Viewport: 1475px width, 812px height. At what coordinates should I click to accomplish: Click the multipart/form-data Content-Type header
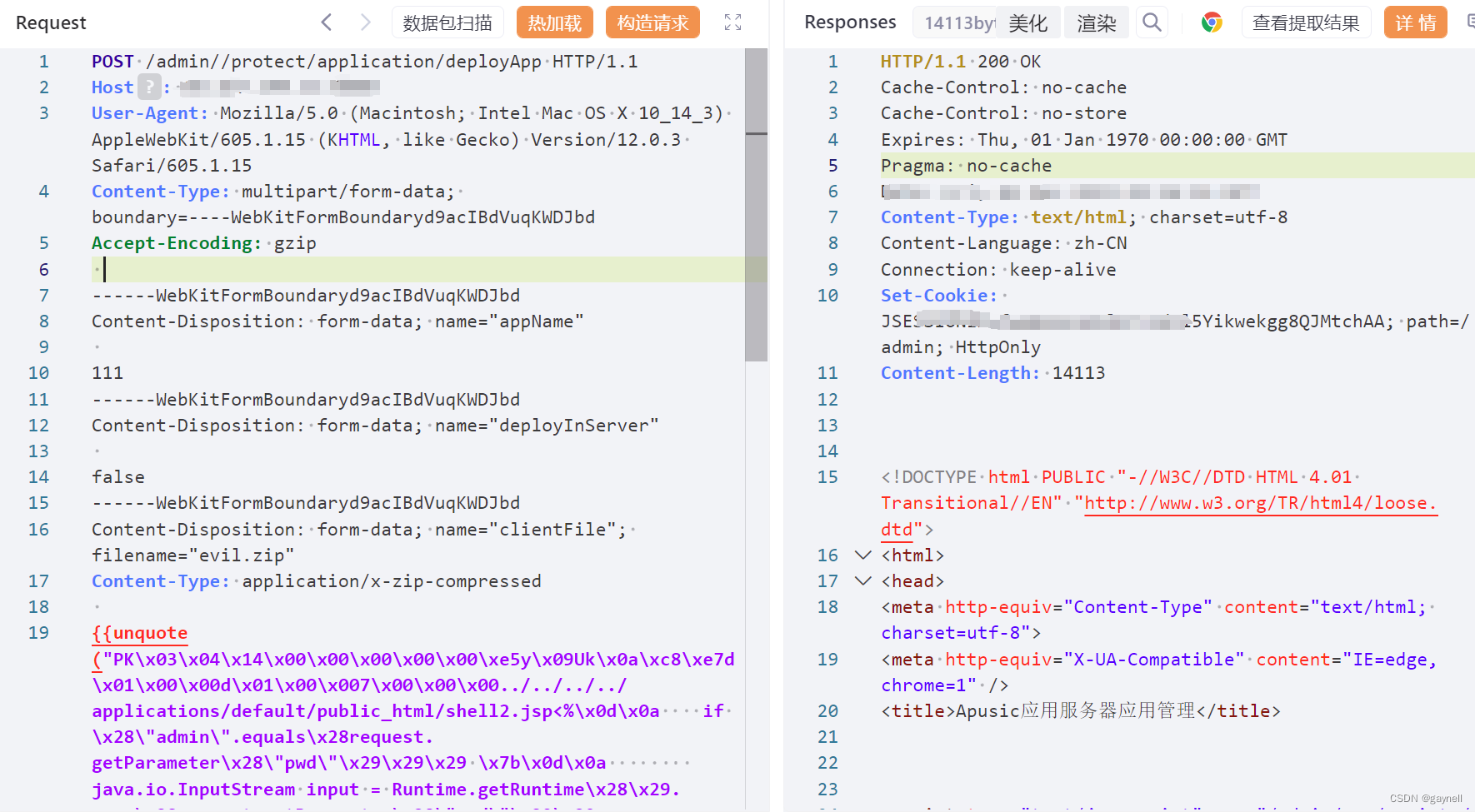point(343,204)
